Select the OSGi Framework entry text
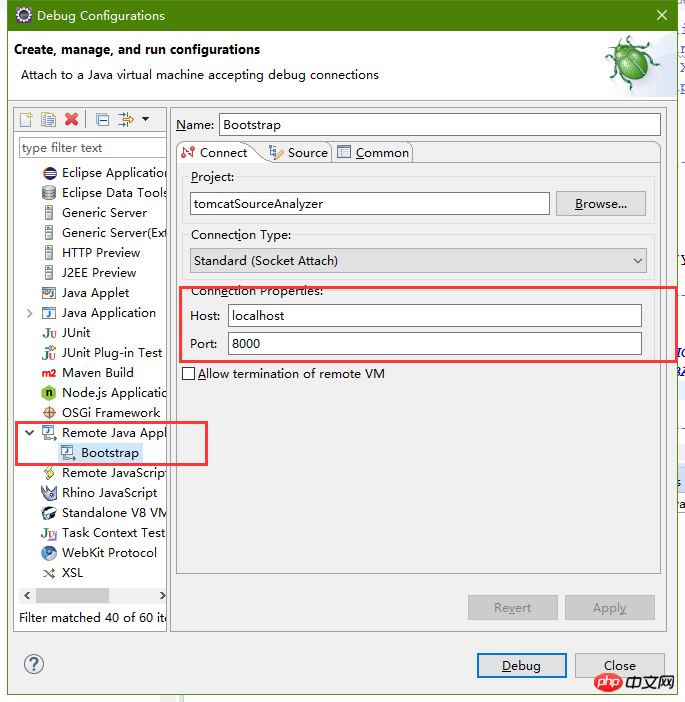 click(x=111, y=412)
